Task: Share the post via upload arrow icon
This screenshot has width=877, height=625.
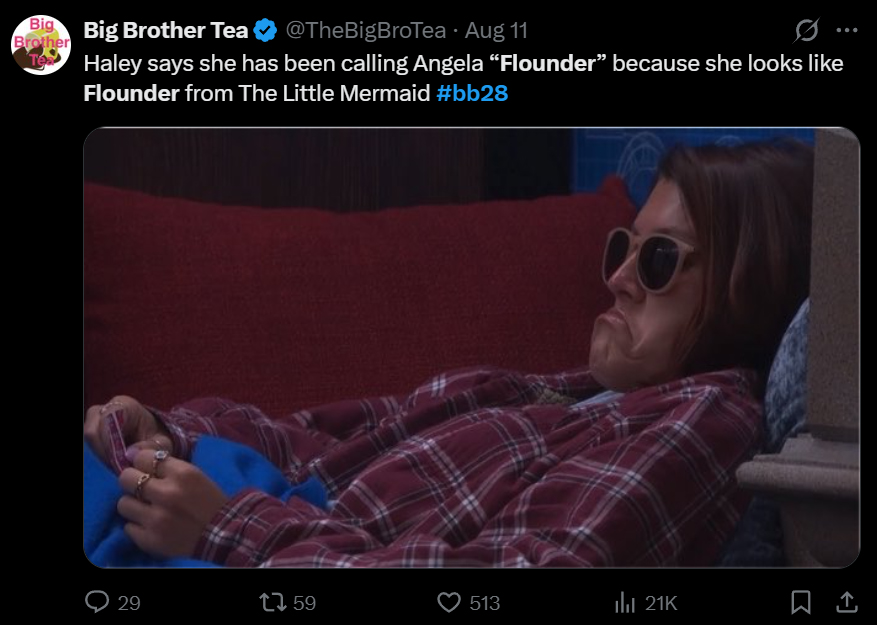Action: 847,603
